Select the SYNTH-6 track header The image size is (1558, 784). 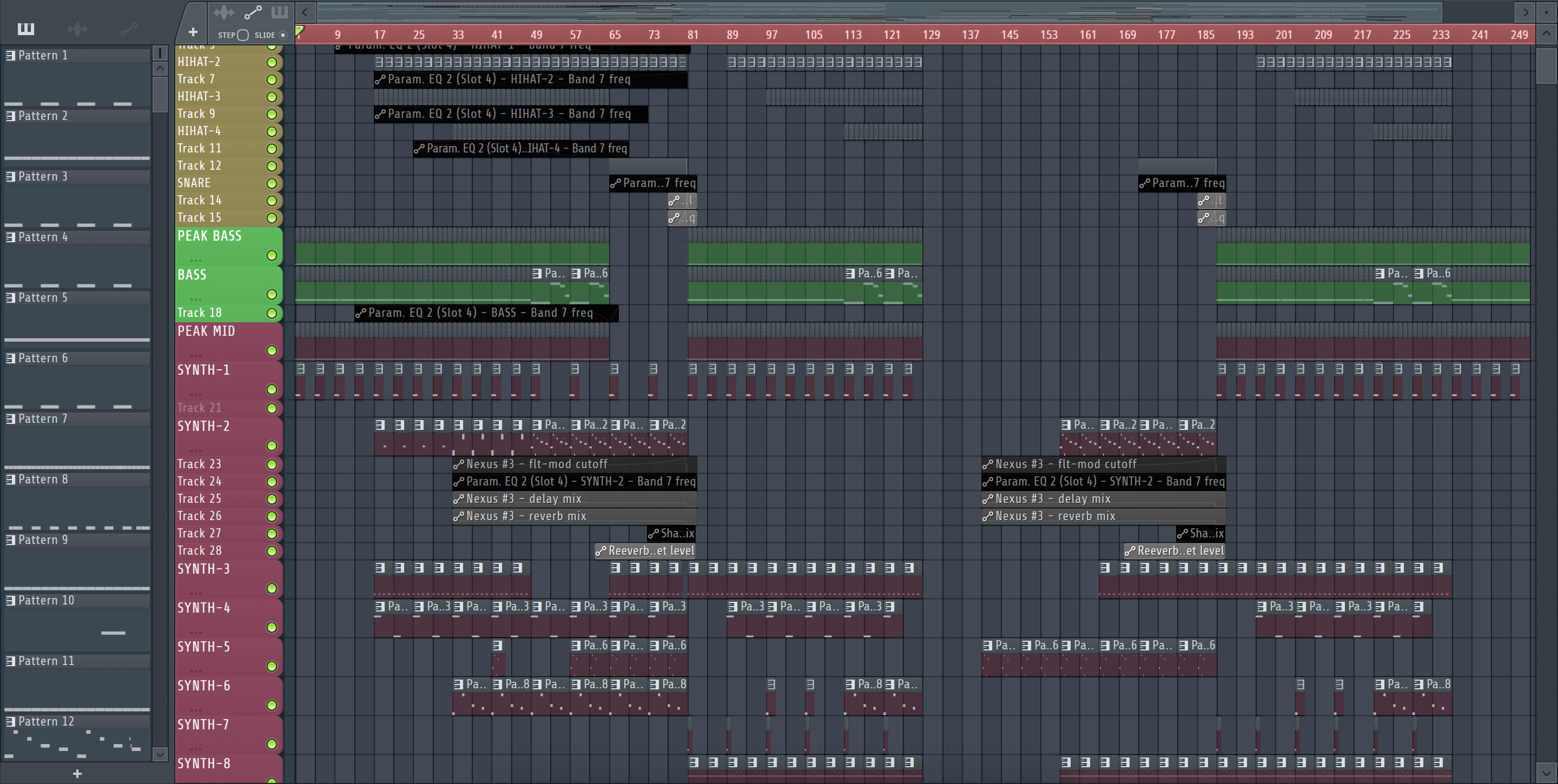(x=229, y=695)
